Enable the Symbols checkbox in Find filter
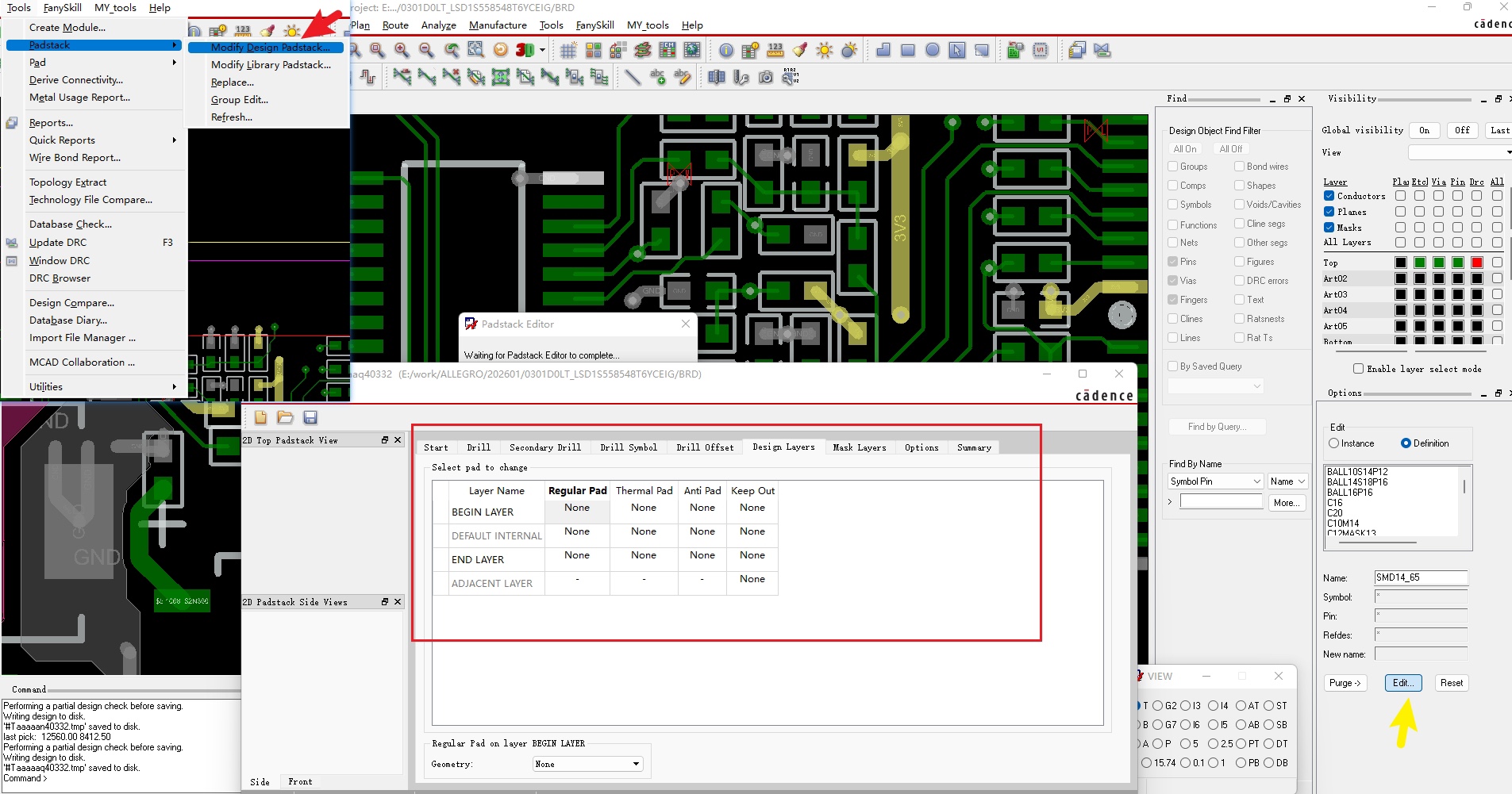 pos(1173,205)
